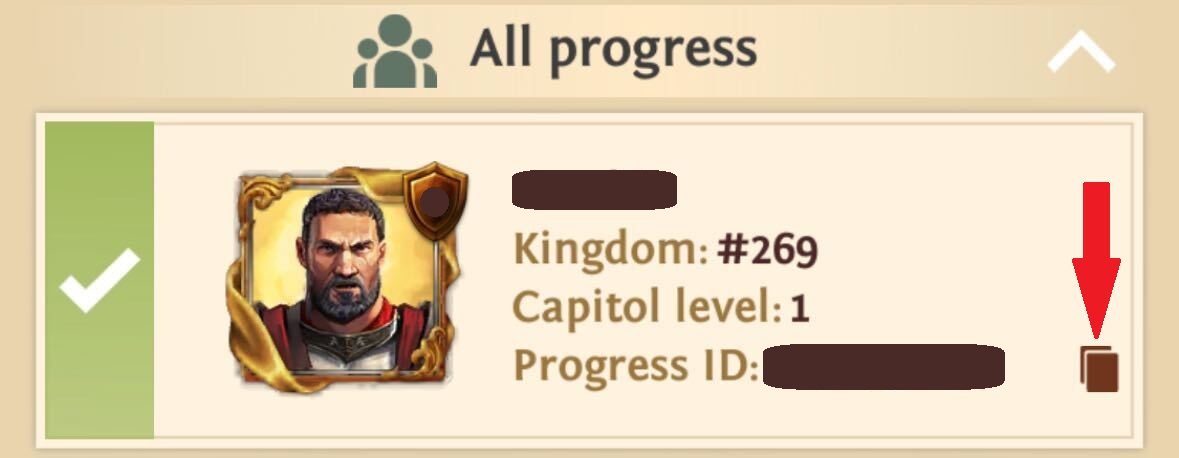
Task: Click the people group icon beside All progress
Action: click(395, 51)
